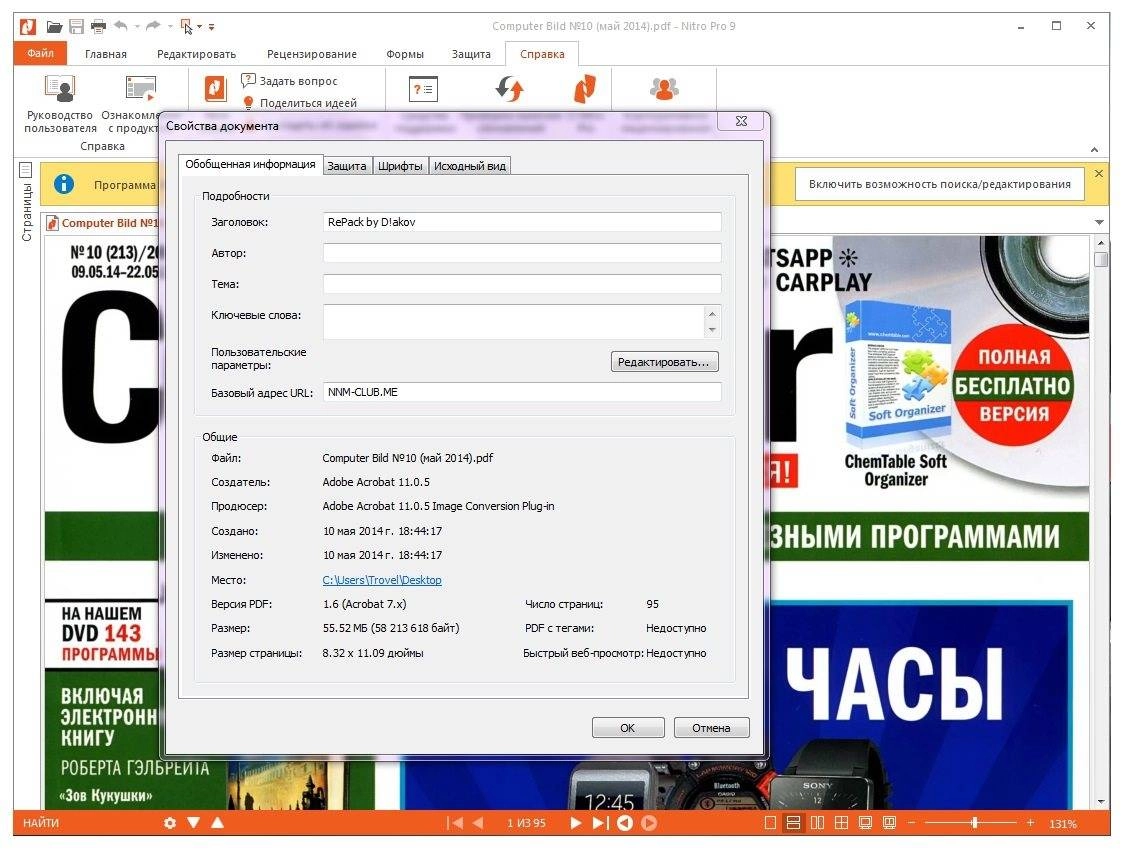Adjust the zoom slider handle
The height and width of the screenshot is (855, 1128).
click(975, 823)
